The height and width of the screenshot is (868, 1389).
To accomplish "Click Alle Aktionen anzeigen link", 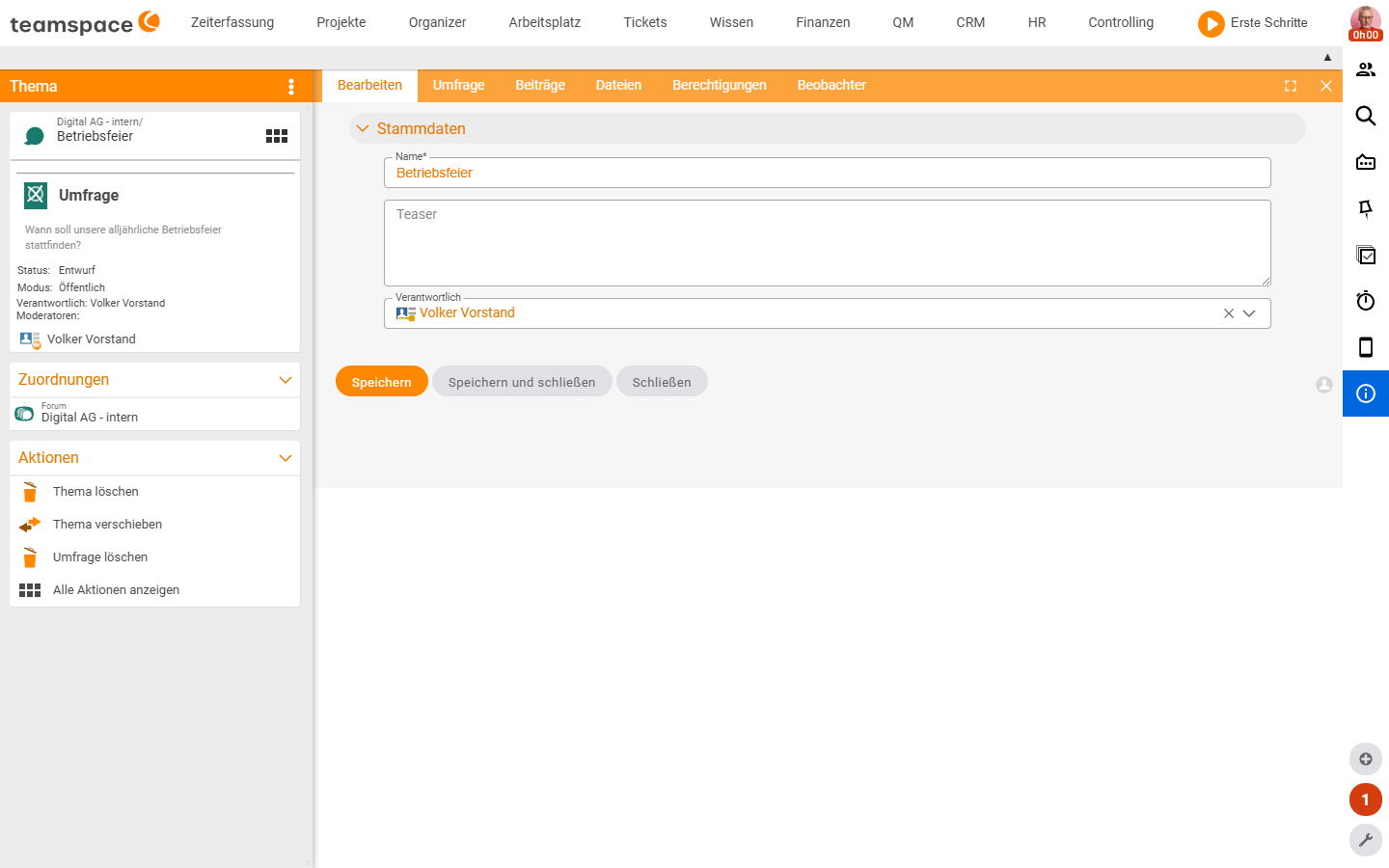I will (116, 590).
